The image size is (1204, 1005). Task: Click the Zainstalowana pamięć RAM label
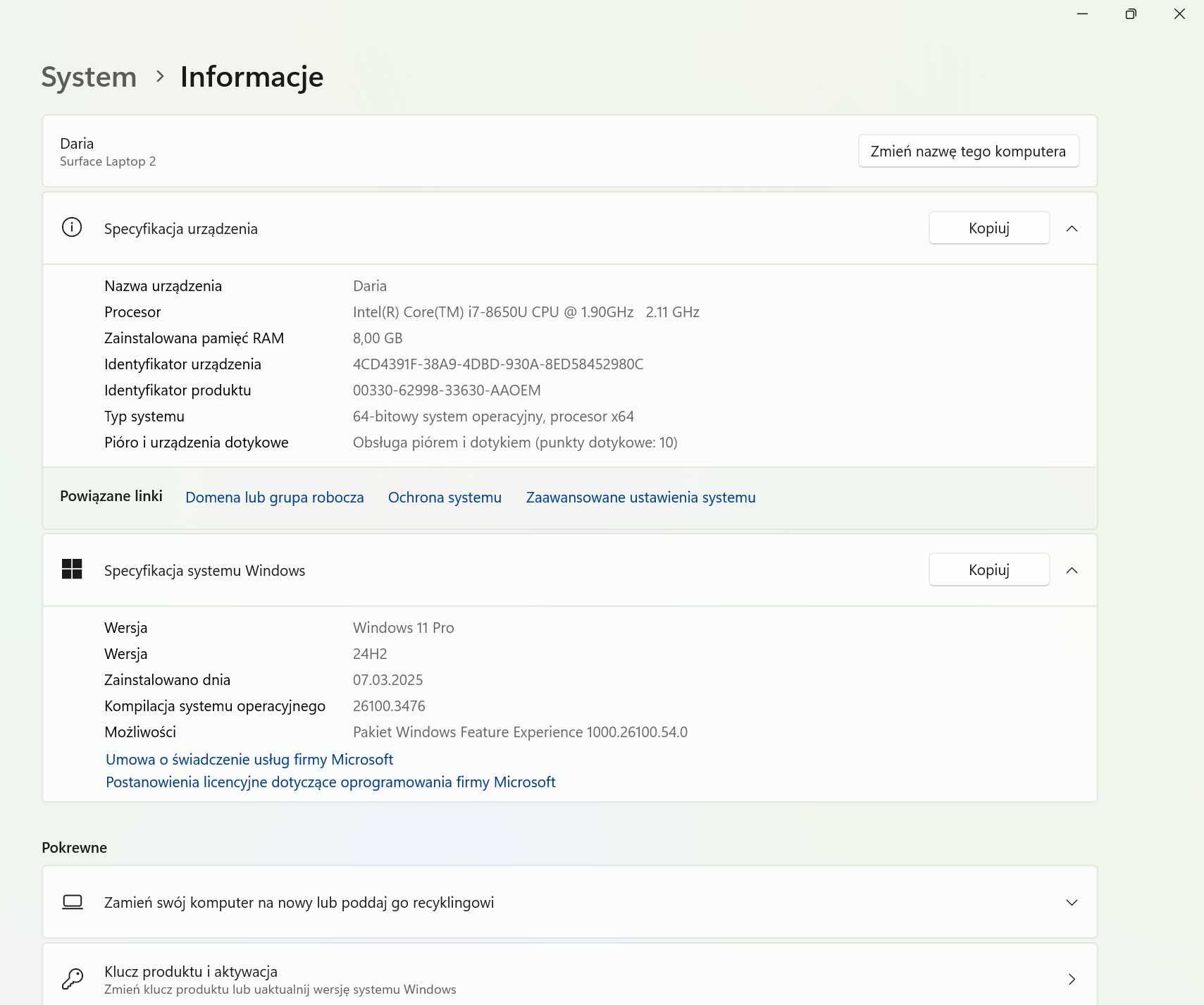click(x=194, y=338)
